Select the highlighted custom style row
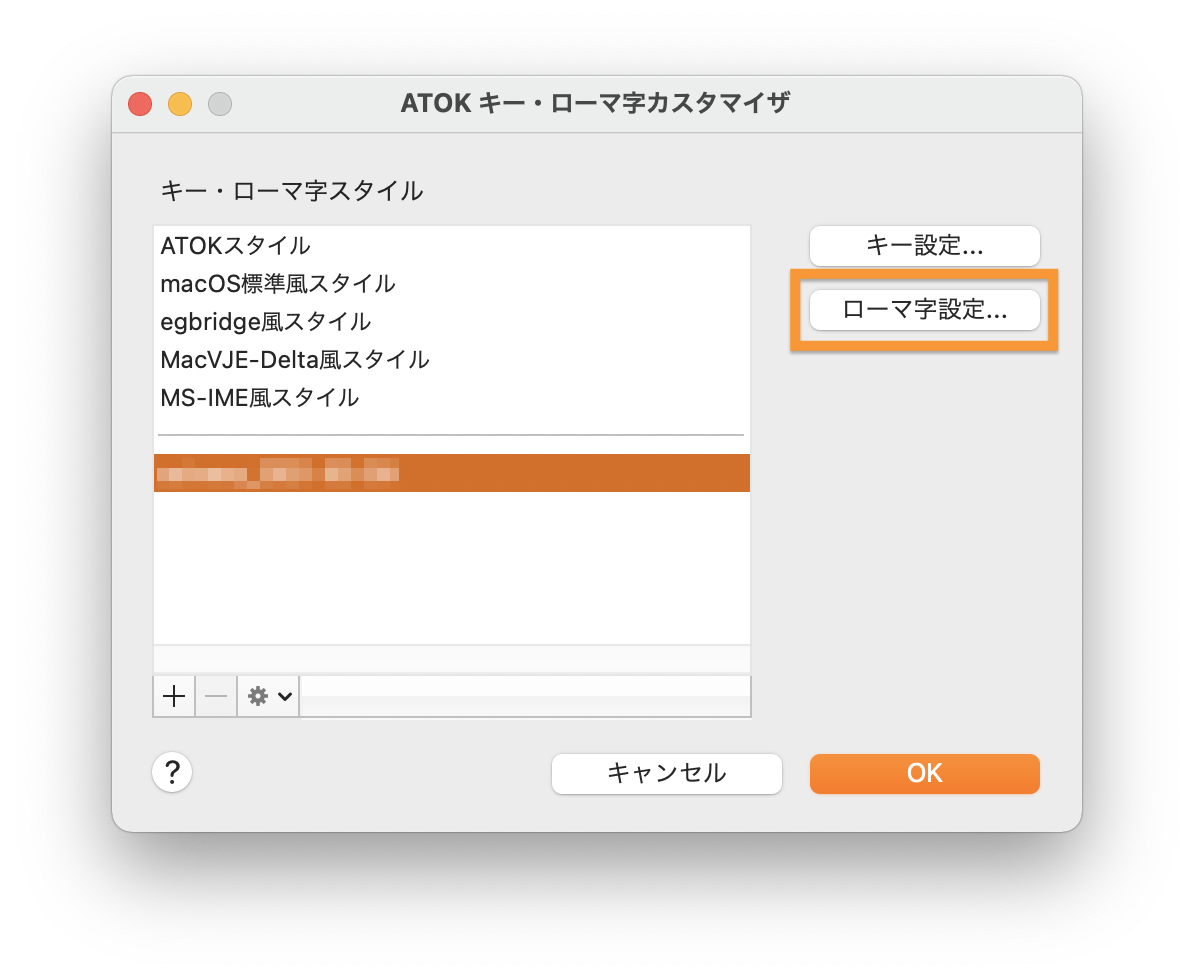 [x=452, y=473]
